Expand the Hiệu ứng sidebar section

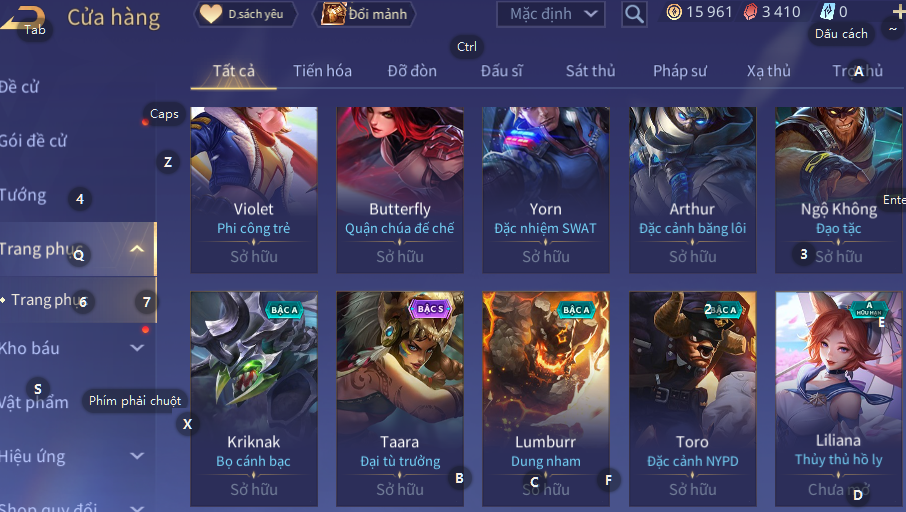point(137,456)
